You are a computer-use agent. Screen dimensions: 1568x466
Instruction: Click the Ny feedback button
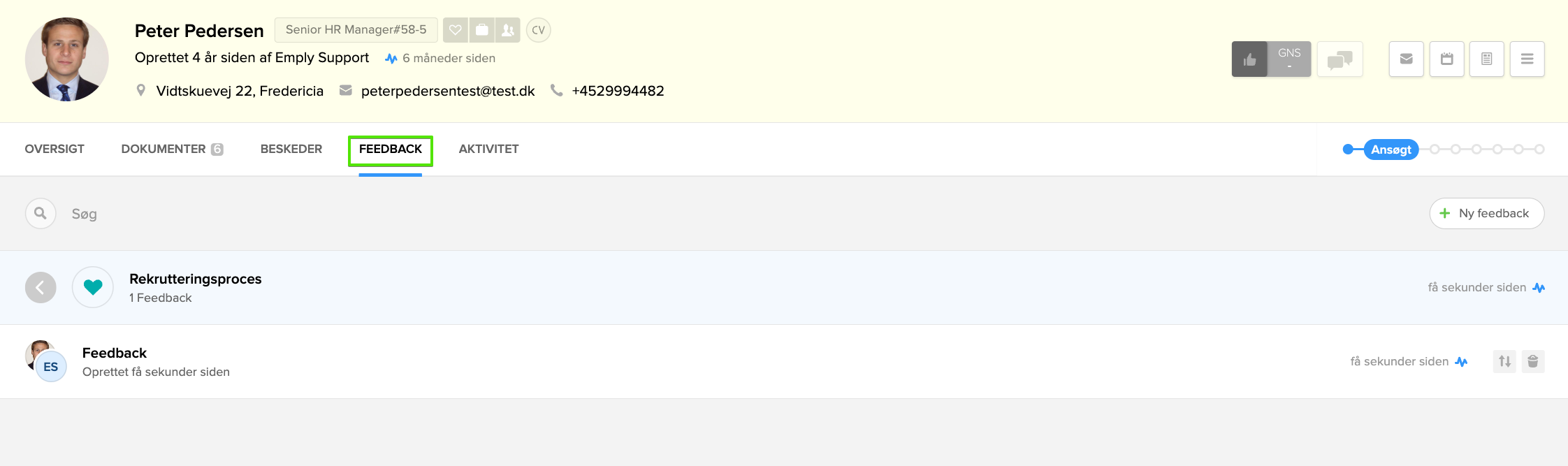click(x=1486, y=213)
